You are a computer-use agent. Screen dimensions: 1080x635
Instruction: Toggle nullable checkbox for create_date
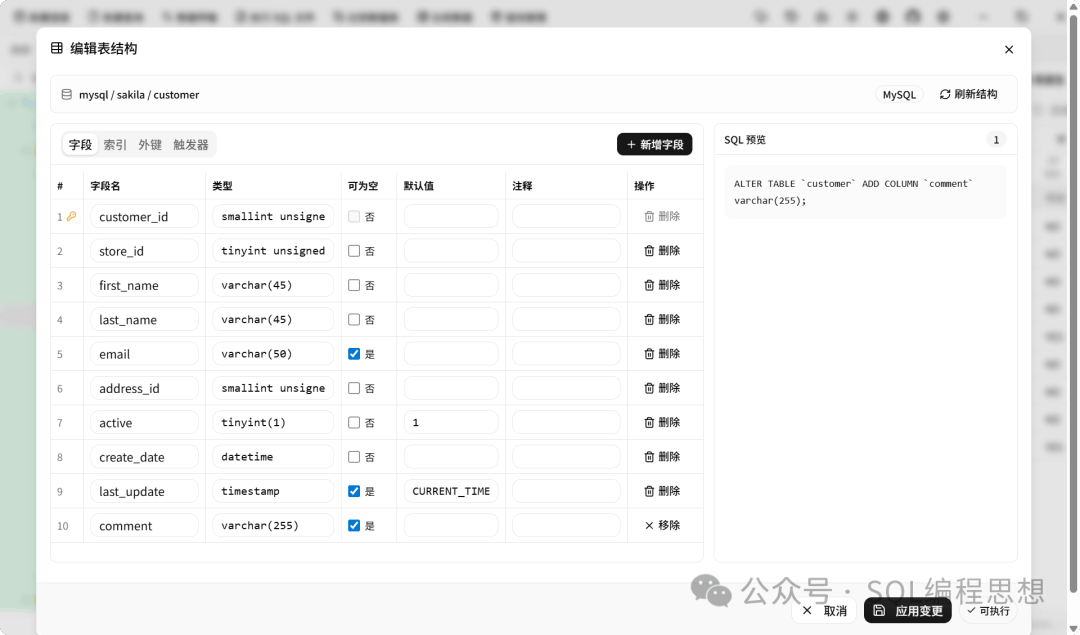(354, 457)
